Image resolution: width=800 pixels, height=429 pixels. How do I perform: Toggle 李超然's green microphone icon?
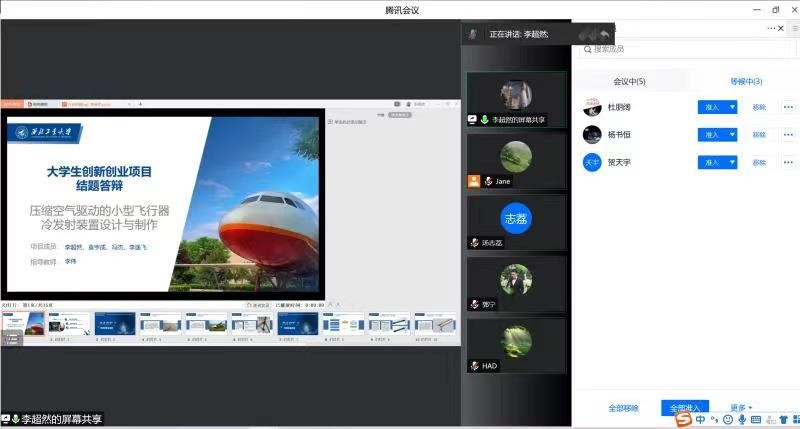point(485,119)
